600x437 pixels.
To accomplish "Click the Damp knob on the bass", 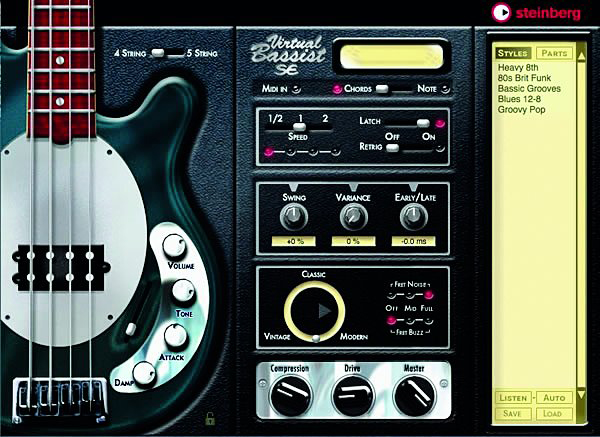I will [x=144, y=374].
